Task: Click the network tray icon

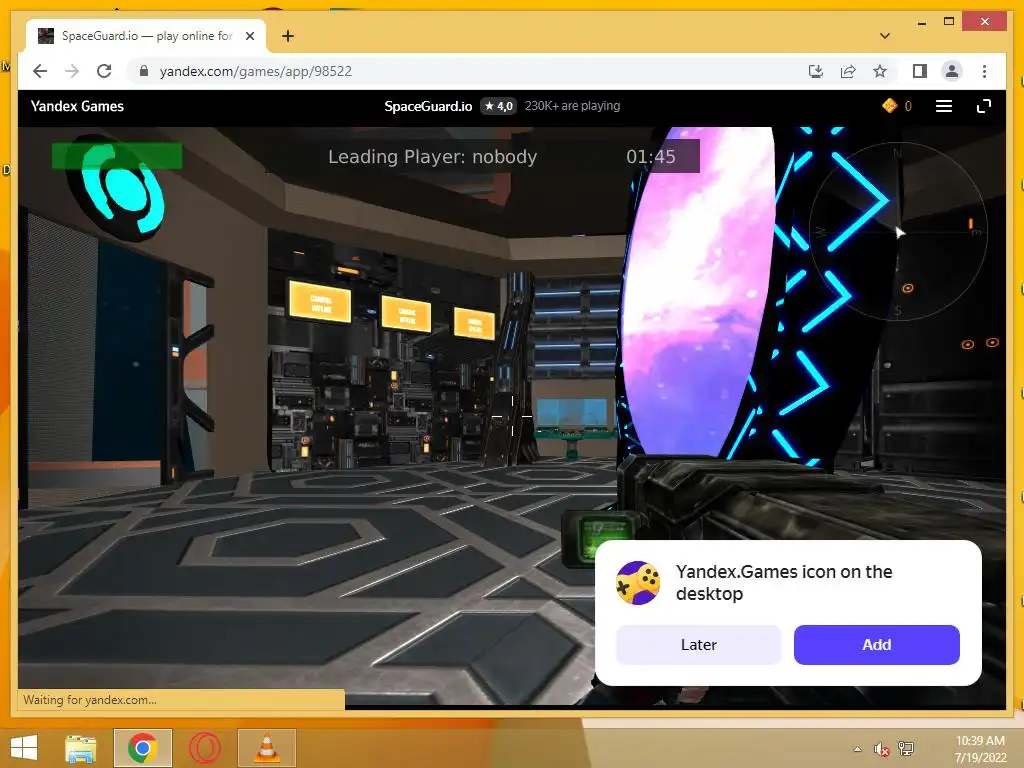Action: tap(906, 749)
